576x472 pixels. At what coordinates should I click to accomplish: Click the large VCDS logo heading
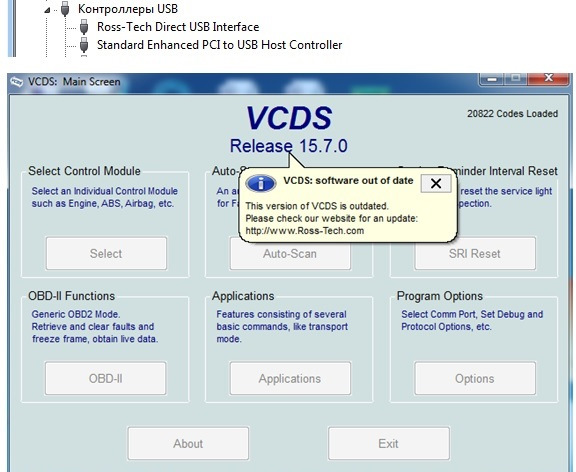289,118
